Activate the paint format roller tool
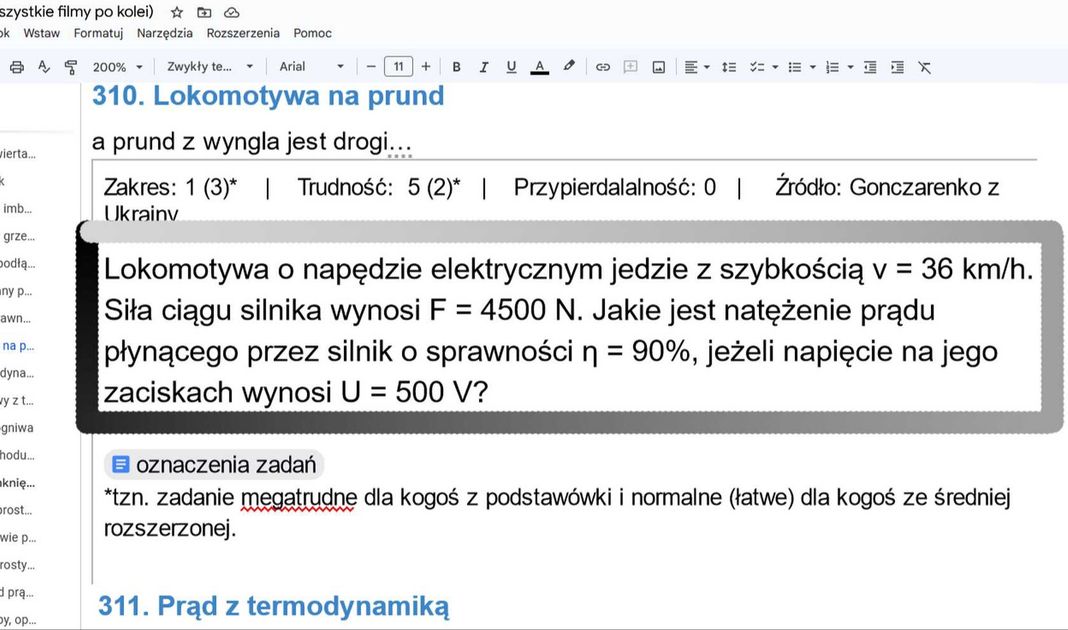 pyautogui.click(x=70, y=67)
